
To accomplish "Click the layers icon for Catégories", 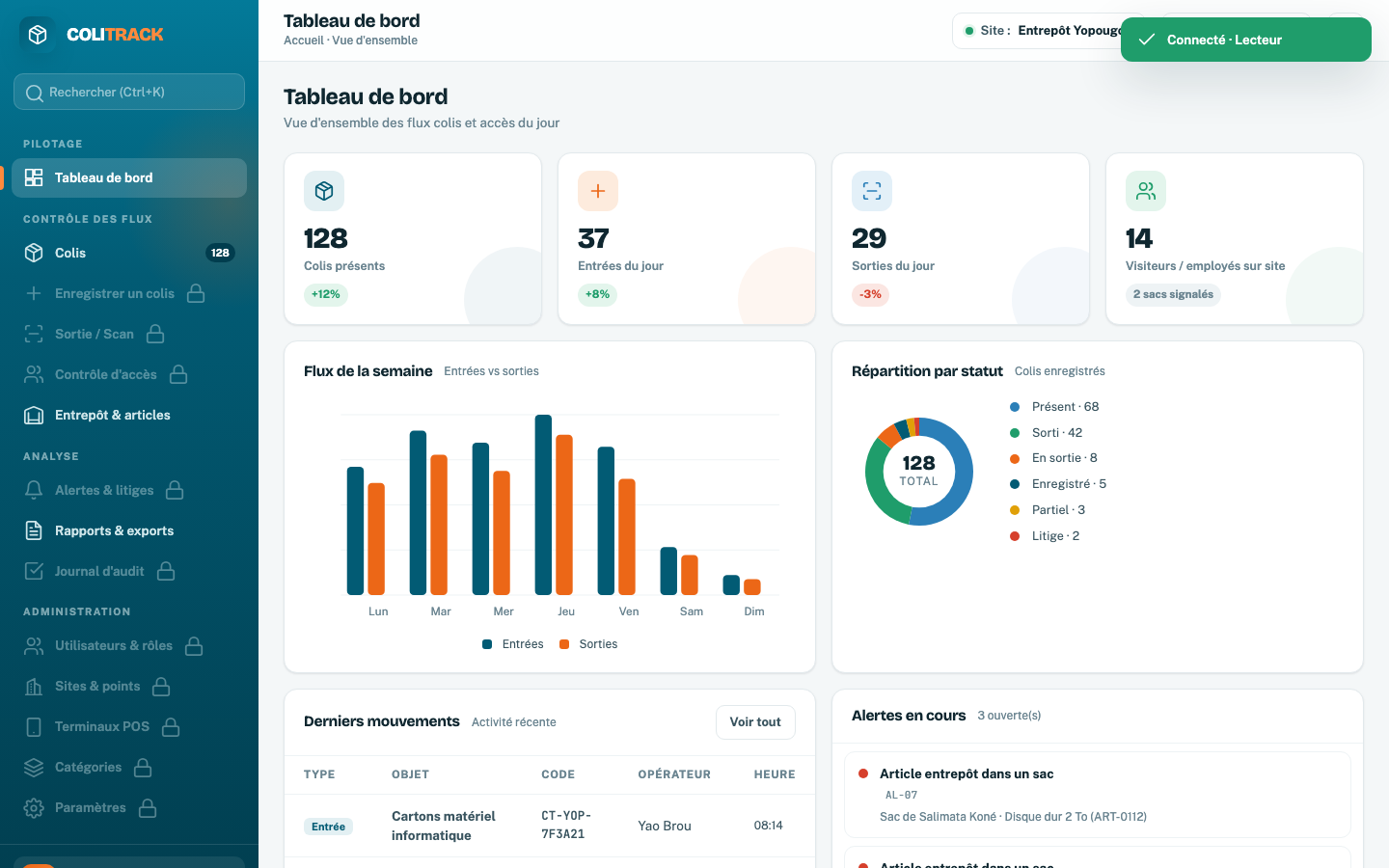I will pos(34,767).
